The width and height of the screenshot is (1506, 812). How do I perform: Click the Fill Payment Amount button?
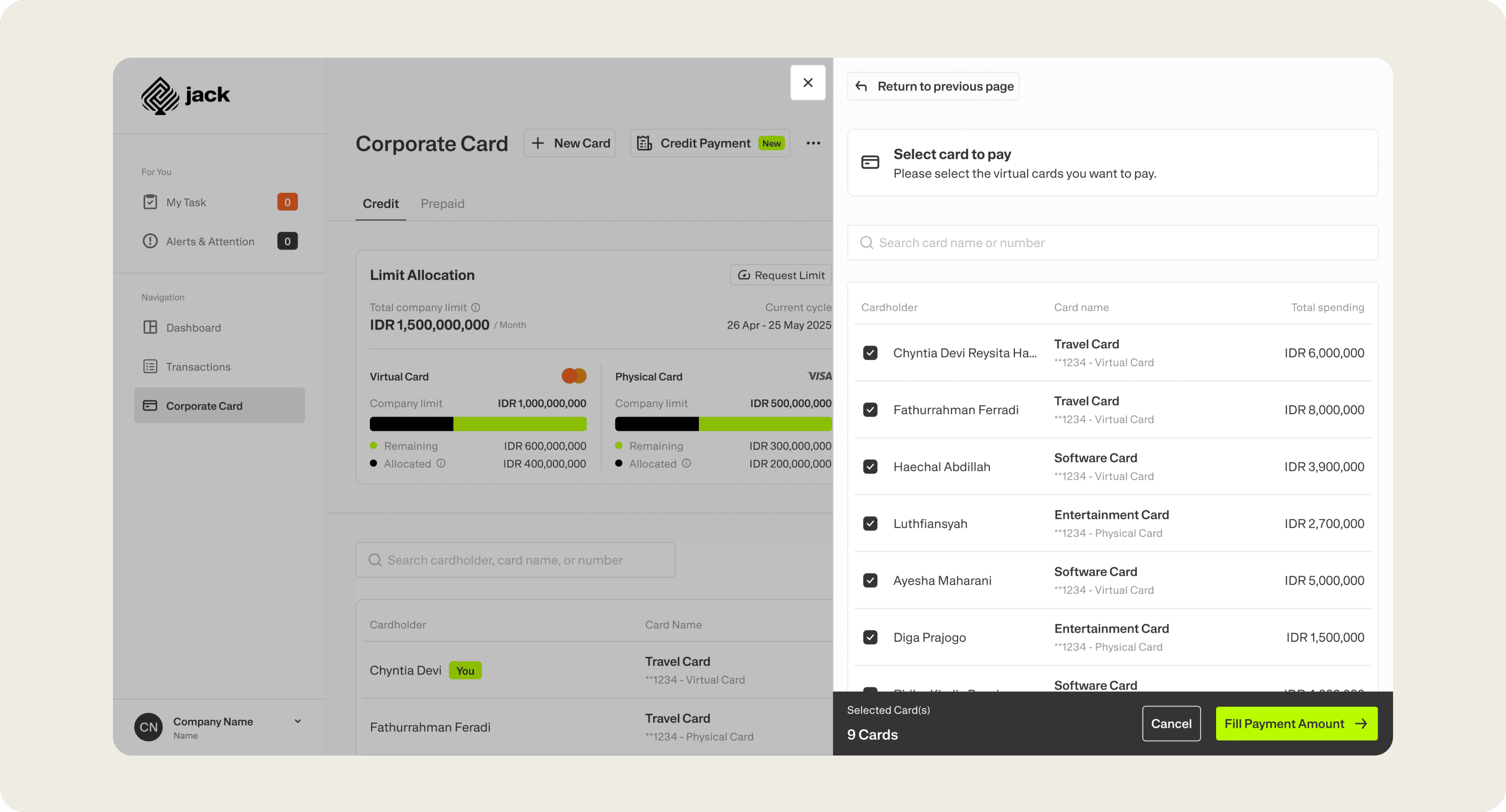(x=1296, y=724)
